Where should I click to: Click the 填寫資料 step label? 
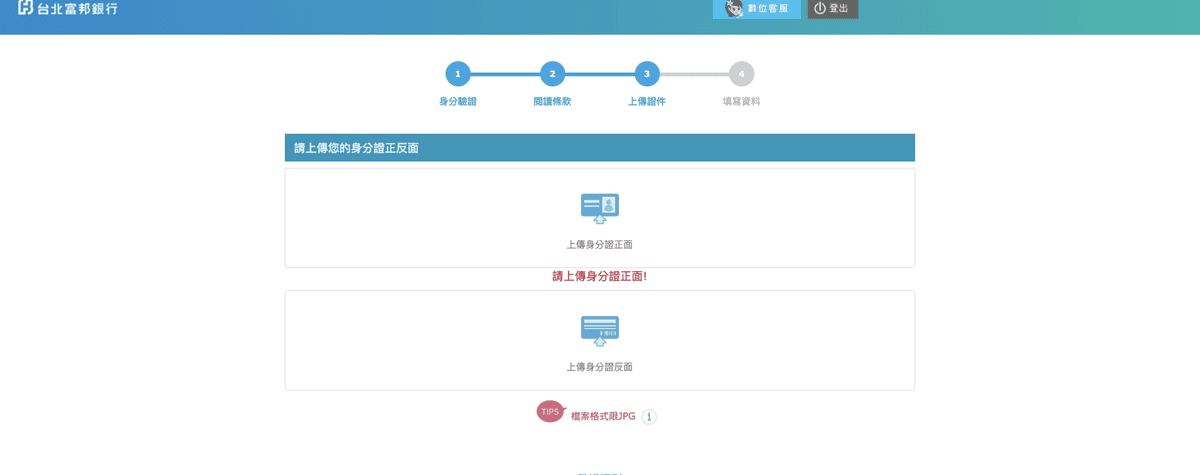pyautogui.click(x=741, y=102)
